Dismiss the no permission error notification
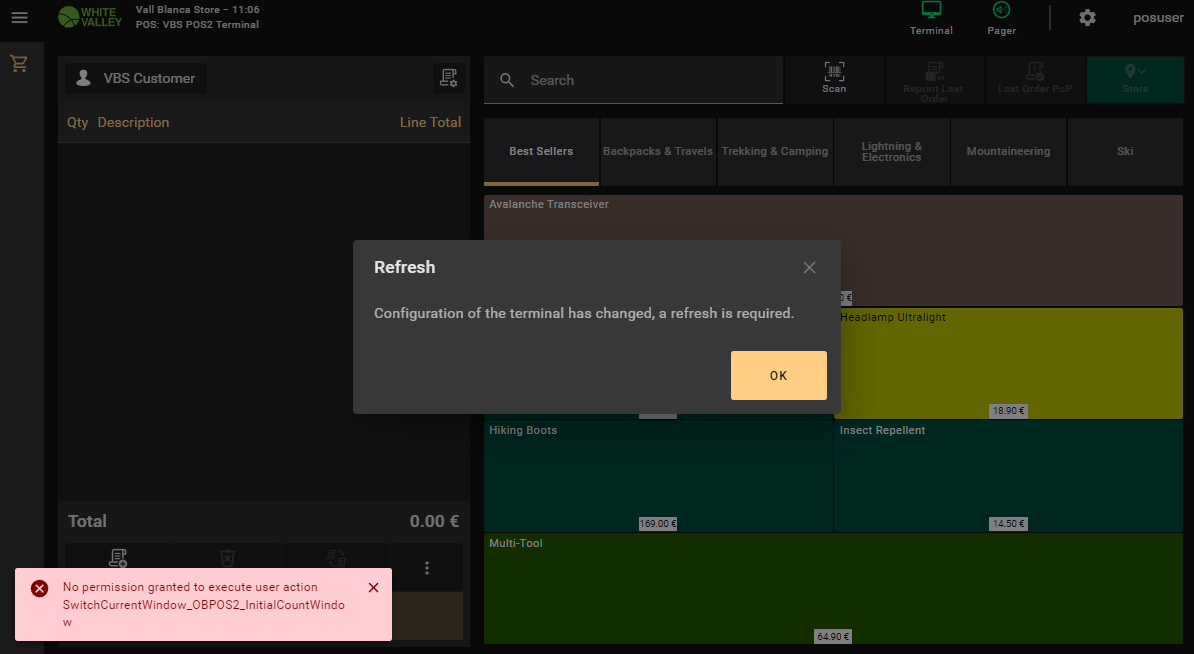The image size is (1194, 654). pos(373,588)
